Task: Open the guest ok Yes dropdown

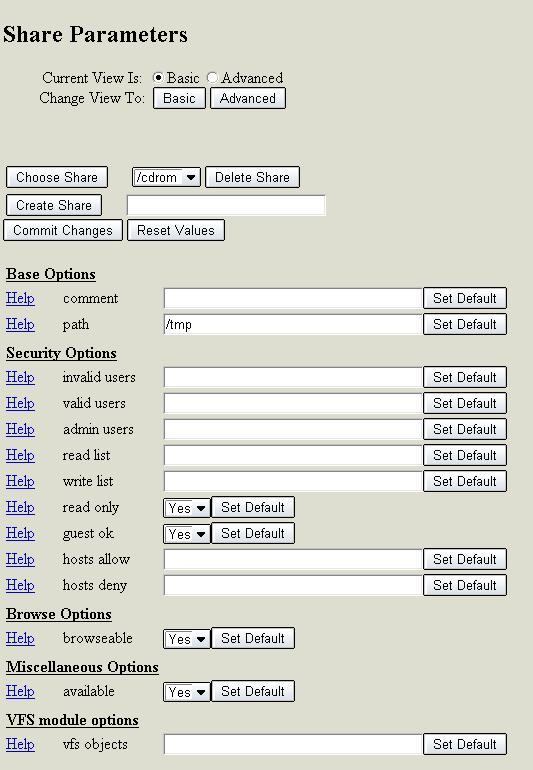Action: point(187,534)
